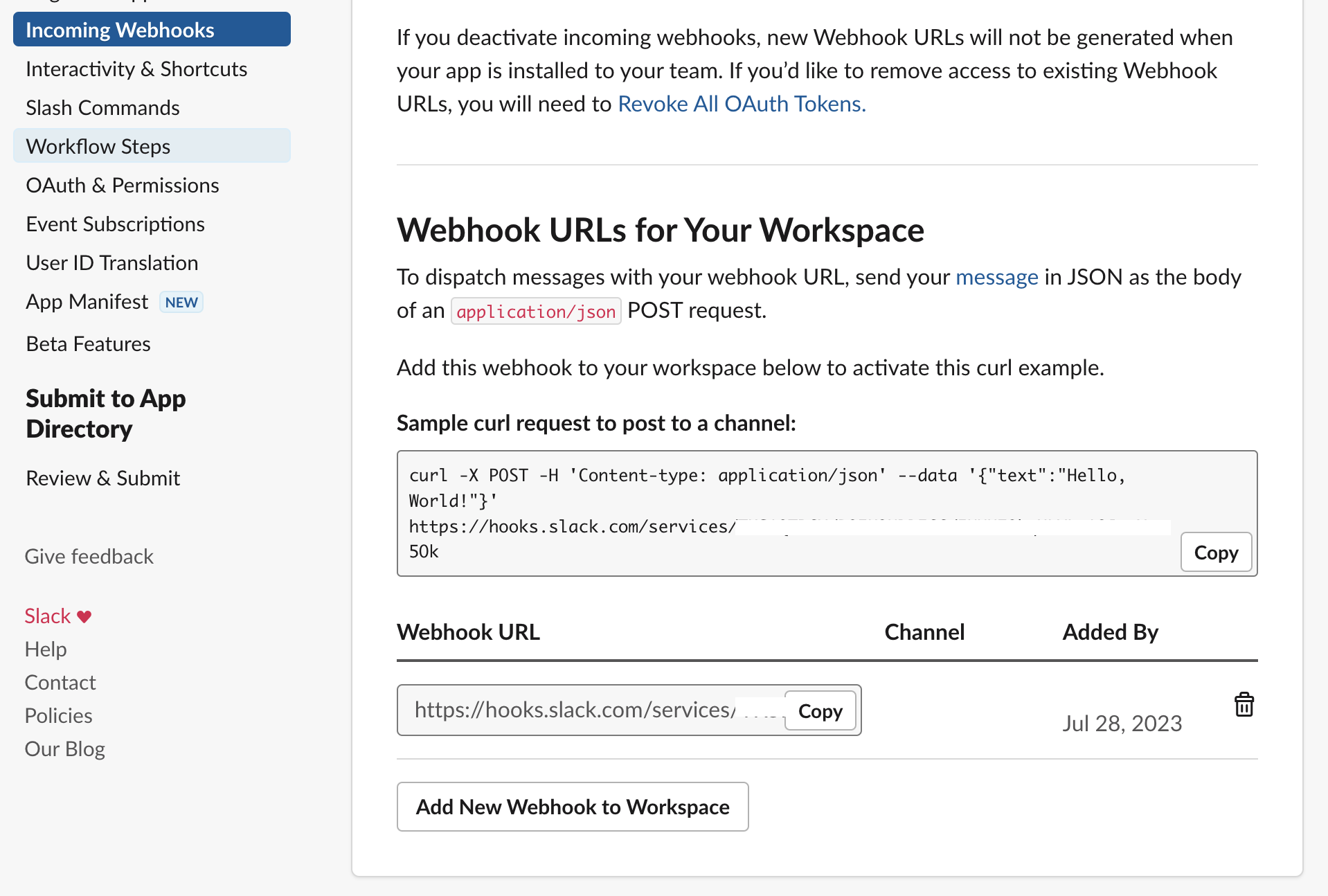Open the Help link
This screenshot has width=1328, height=896.
[x=46, y=649]
